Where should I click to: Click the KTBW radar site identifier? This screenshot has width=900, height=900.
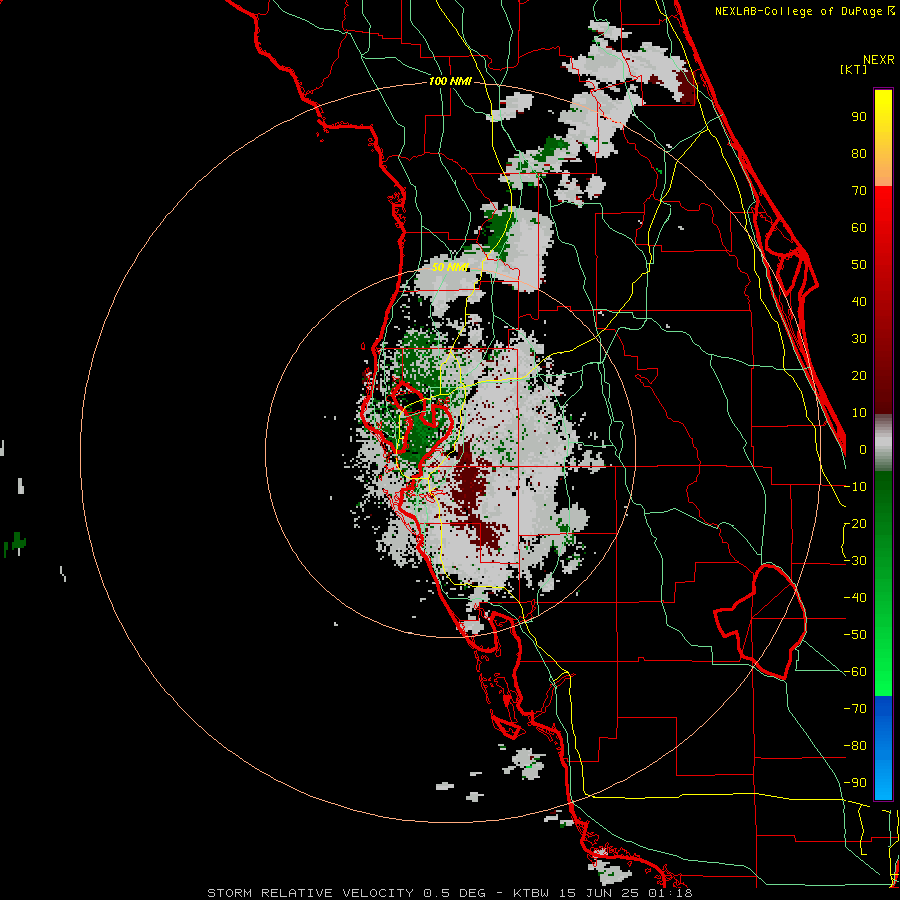[532, 893]
